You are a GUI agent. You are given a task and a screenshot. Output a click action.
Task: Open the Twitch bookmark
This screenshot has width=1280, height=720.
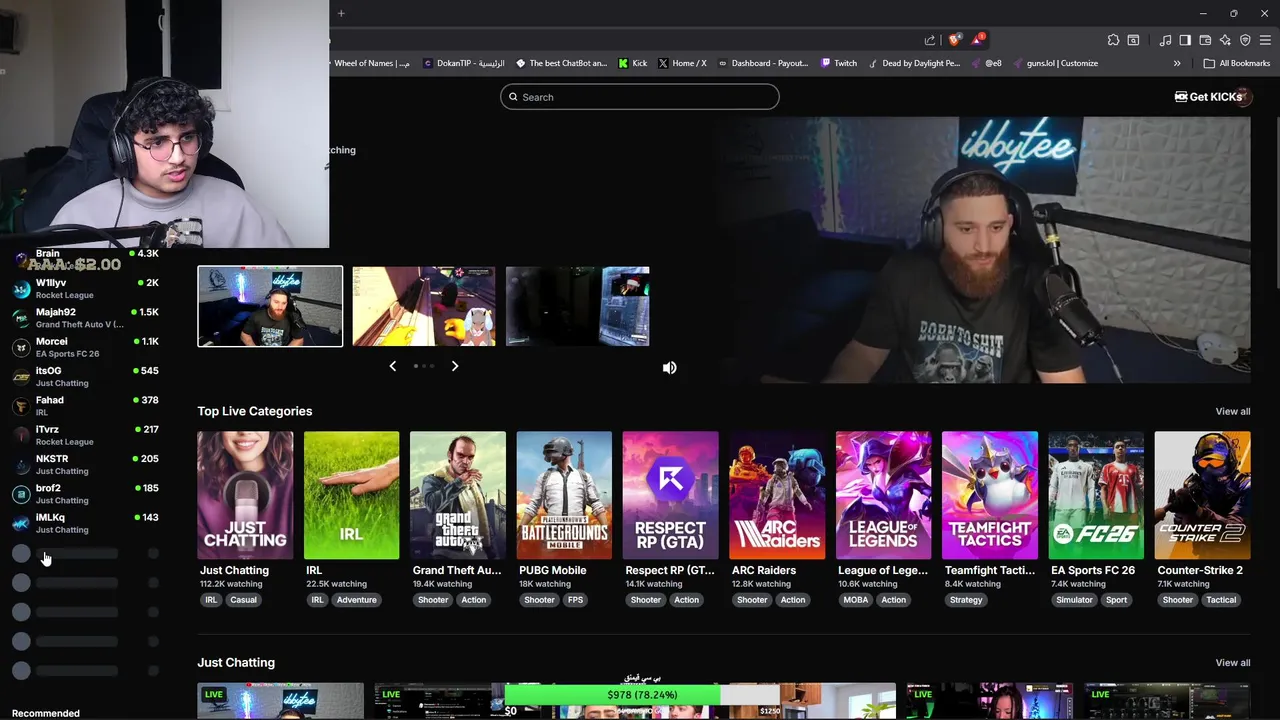coord(838,63)
